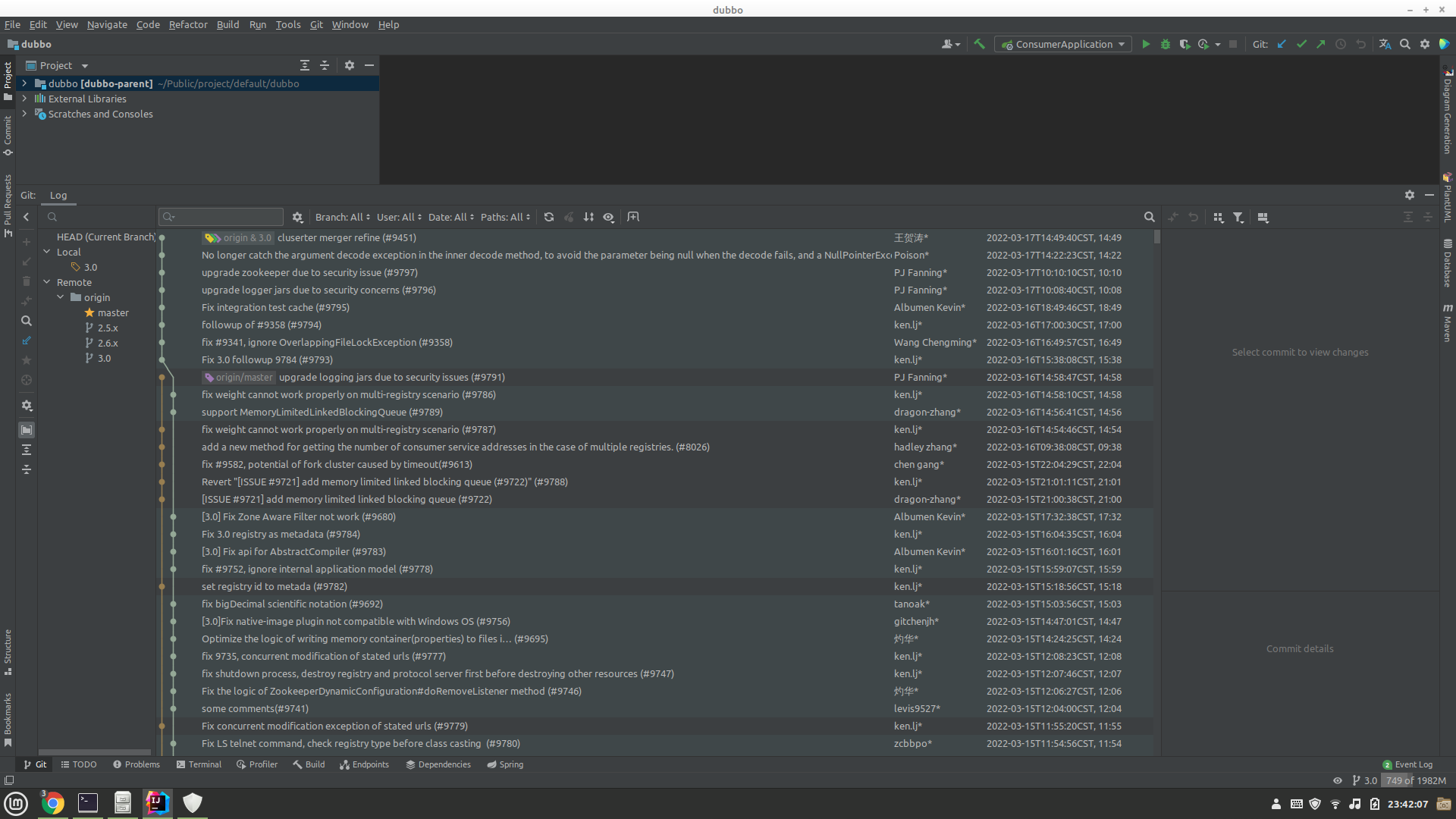Open Terminal tool window tab
The width and height of the screenshot is (1456, 819).
199,764
